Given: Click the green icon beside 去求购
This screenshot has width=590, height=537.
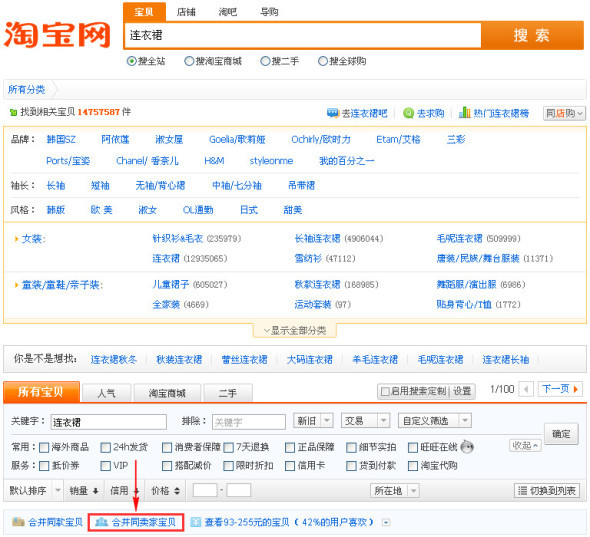Looking at the screenshot, I should point(408,113).
